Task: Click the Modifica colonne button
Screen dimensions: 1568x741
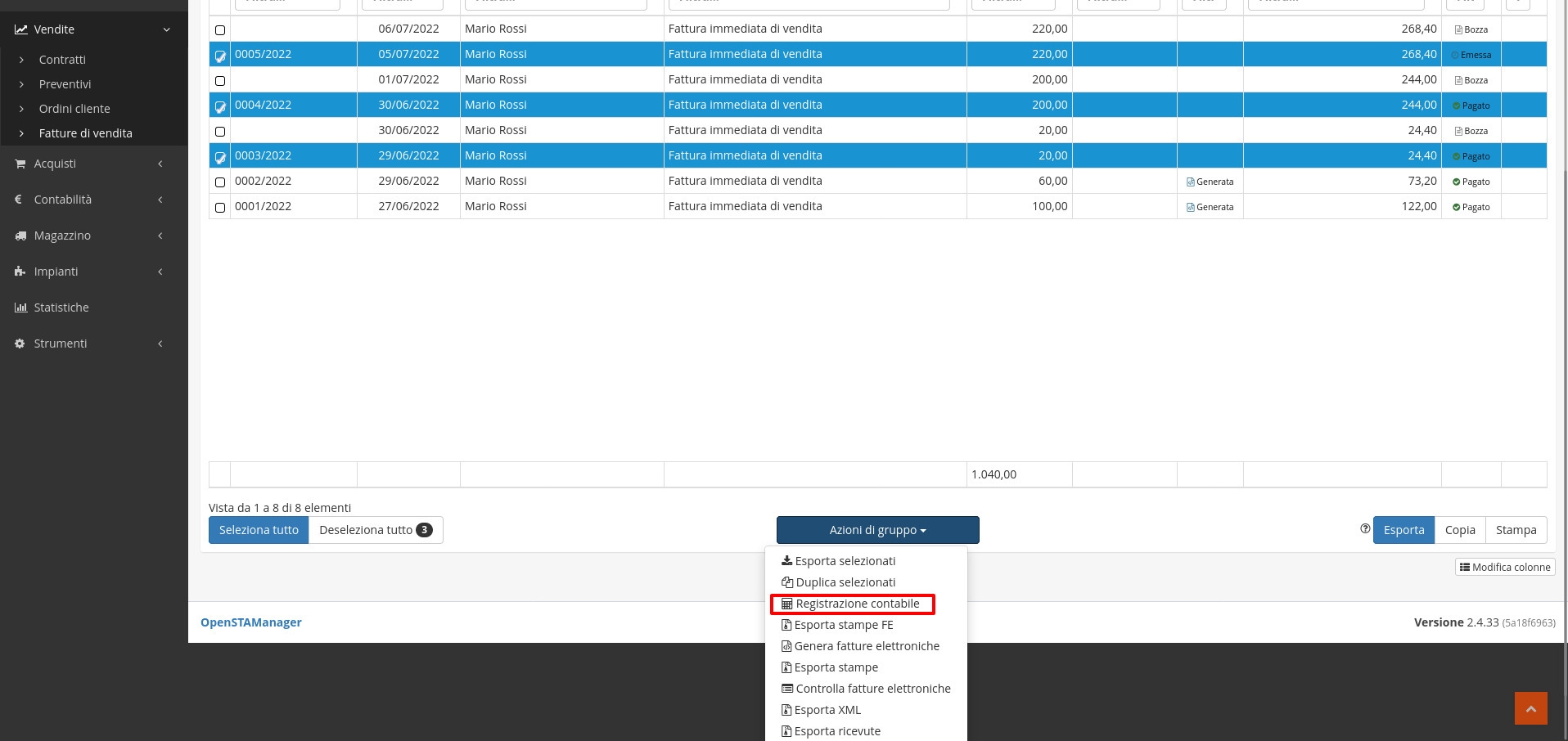Action: (x=1505, y=567)
